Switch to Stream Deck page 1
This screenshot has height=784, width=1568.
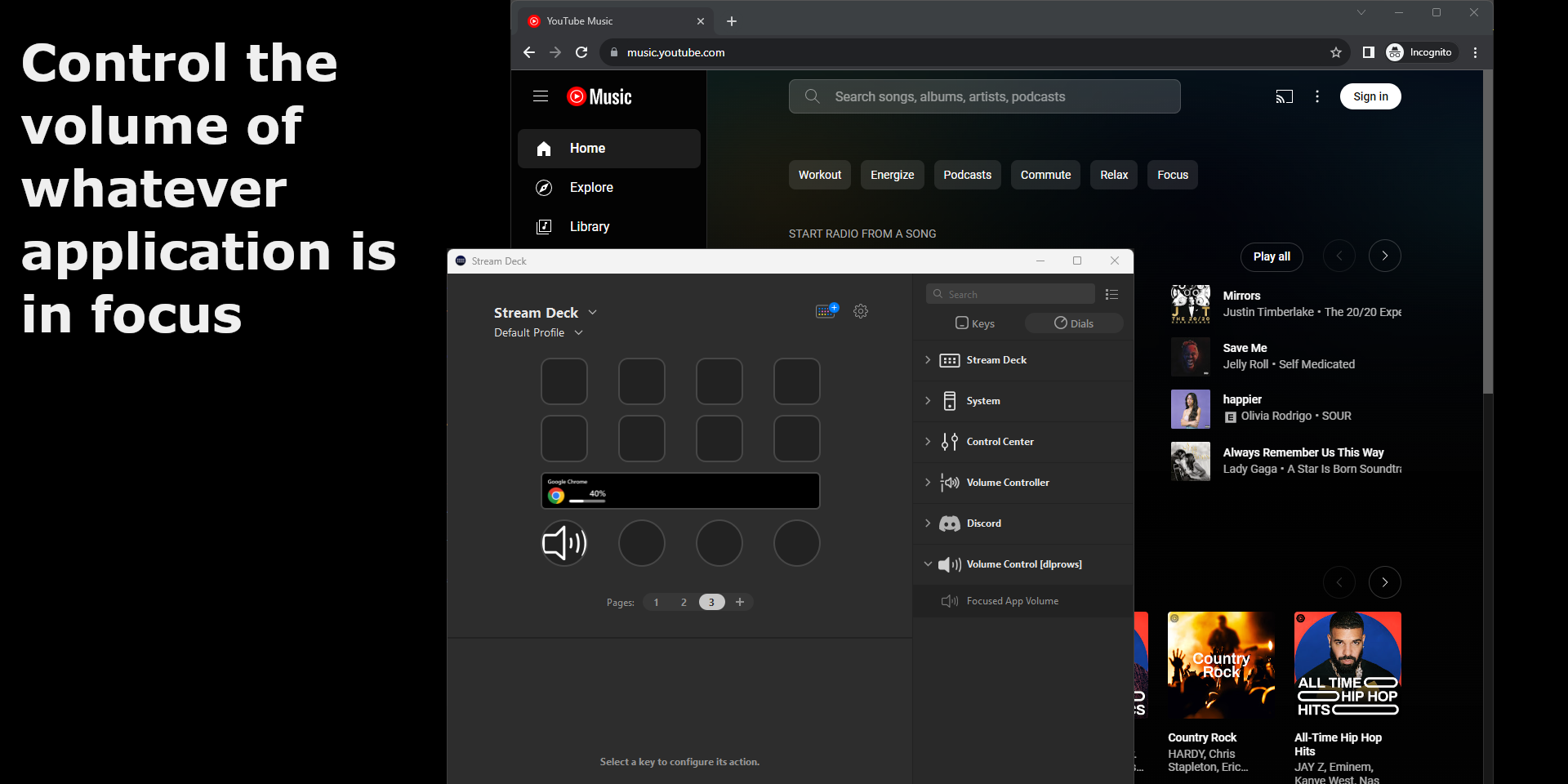coord(656,602)
